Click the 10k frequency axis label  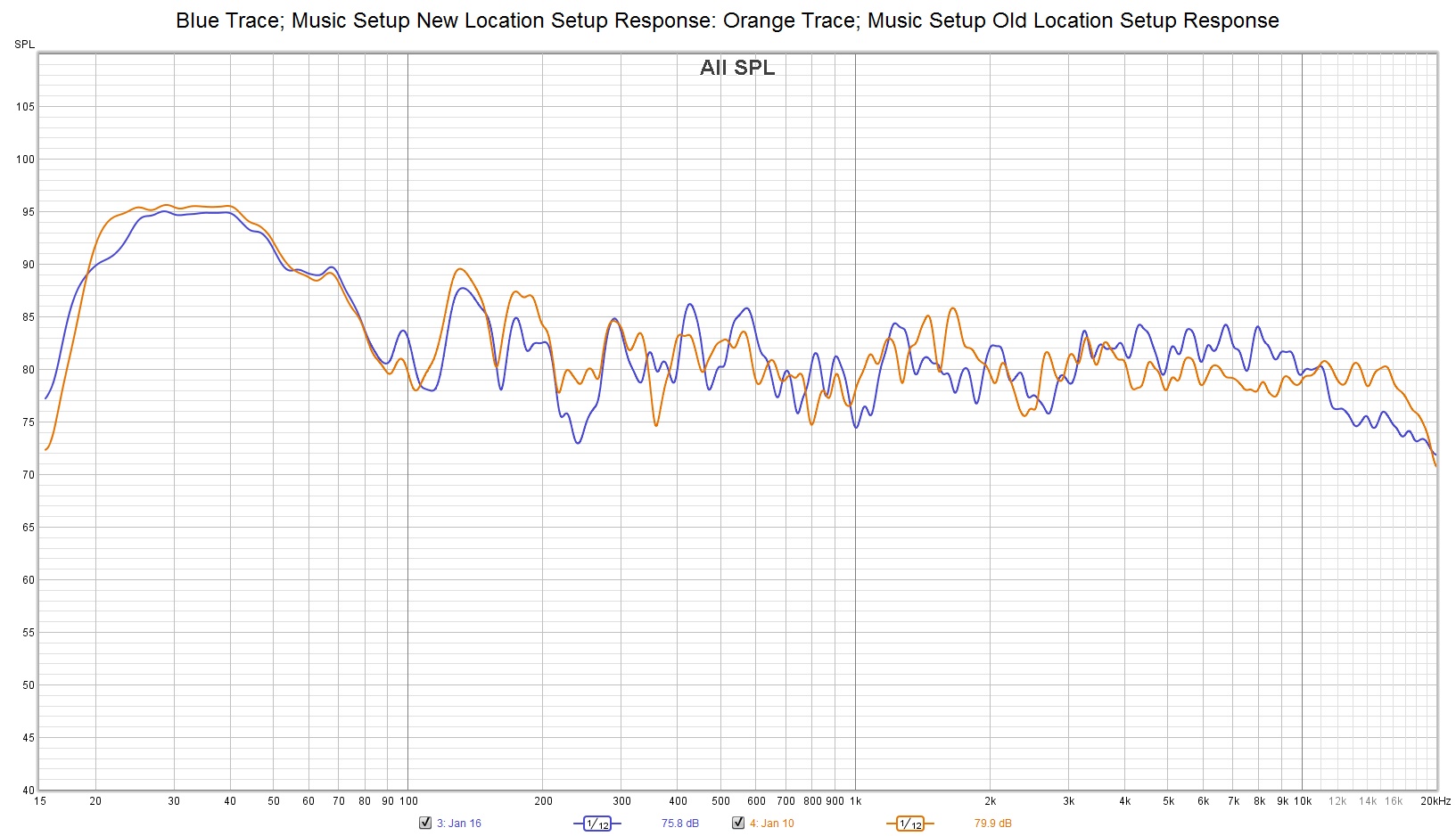coord(1303,801)
